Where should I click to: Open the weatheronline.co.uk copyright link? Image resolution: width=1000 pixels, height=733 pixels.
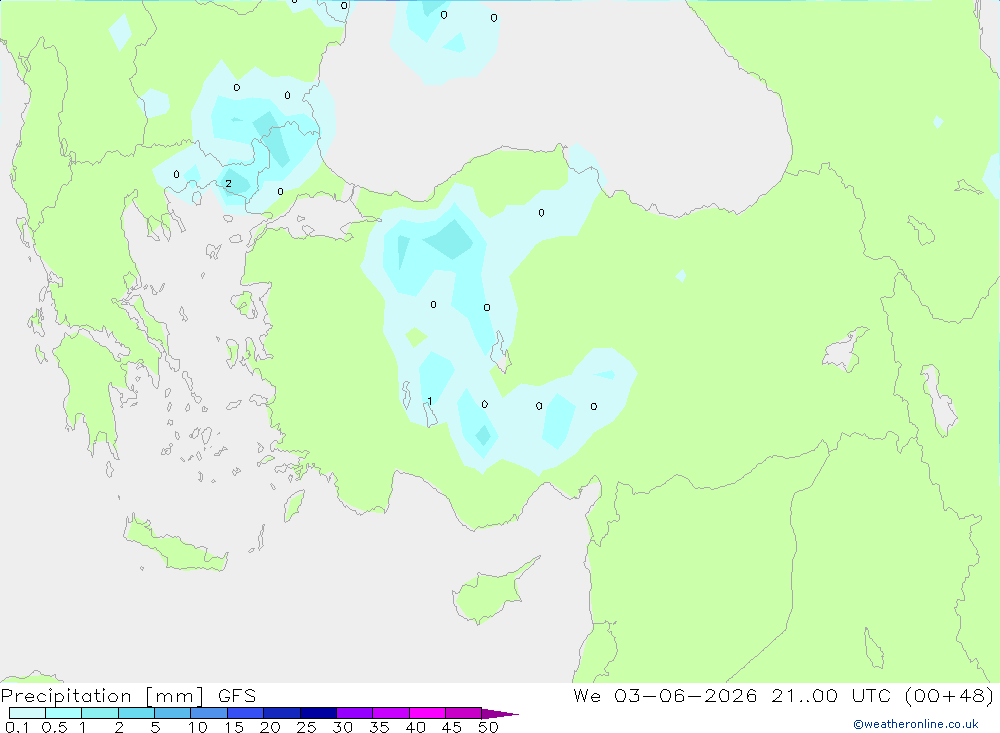(916, 724)
